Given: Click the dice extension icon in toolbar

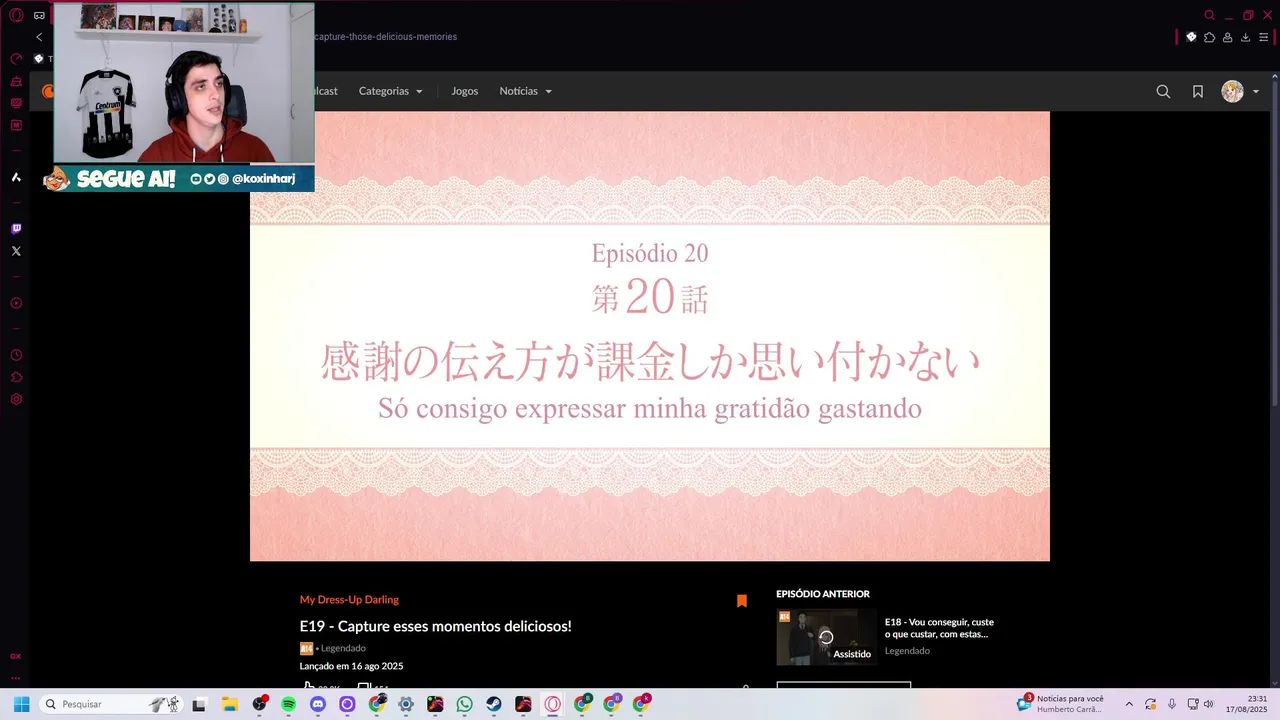Looking at the screenshot, I should click(1191, 37).
